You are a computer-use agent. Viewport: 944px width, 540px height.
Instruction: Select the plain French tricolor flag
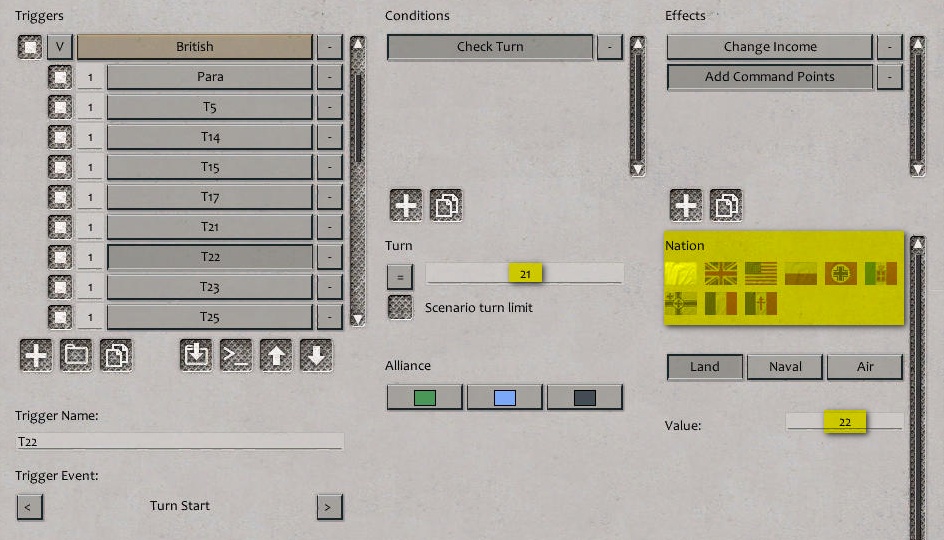(721, 303)
